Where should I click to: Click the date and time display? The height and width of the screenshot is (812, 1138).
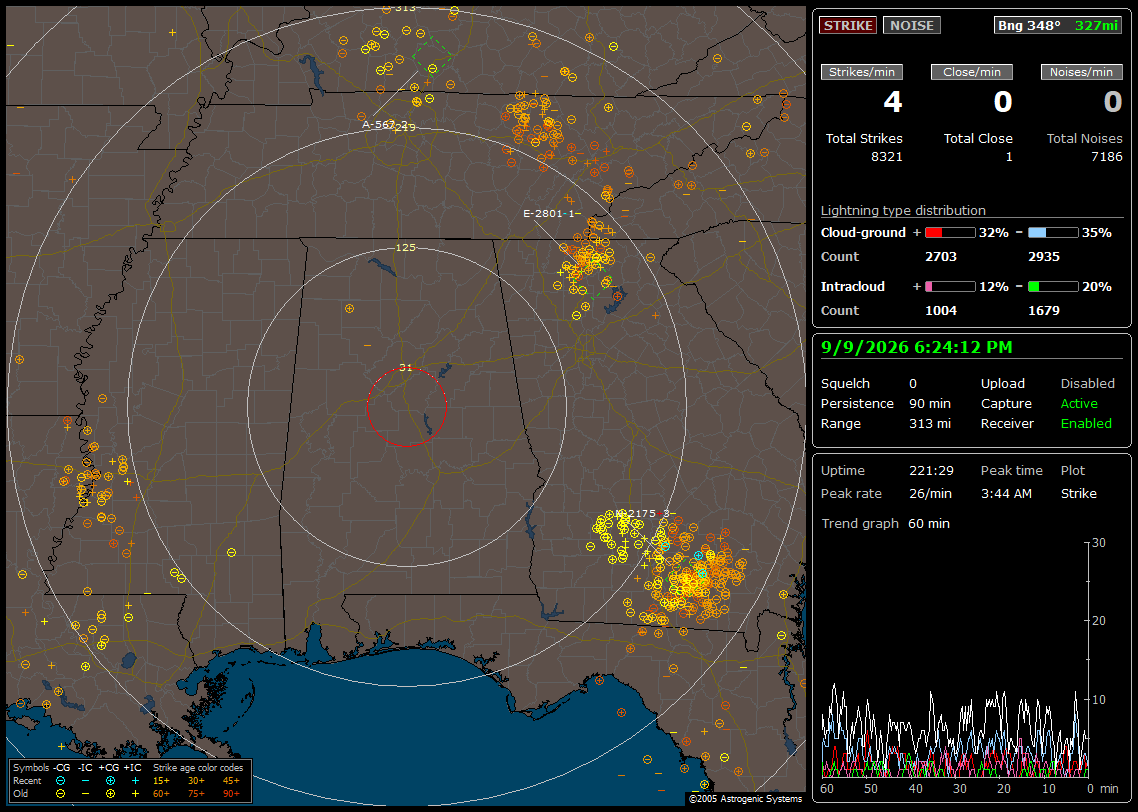917,348
